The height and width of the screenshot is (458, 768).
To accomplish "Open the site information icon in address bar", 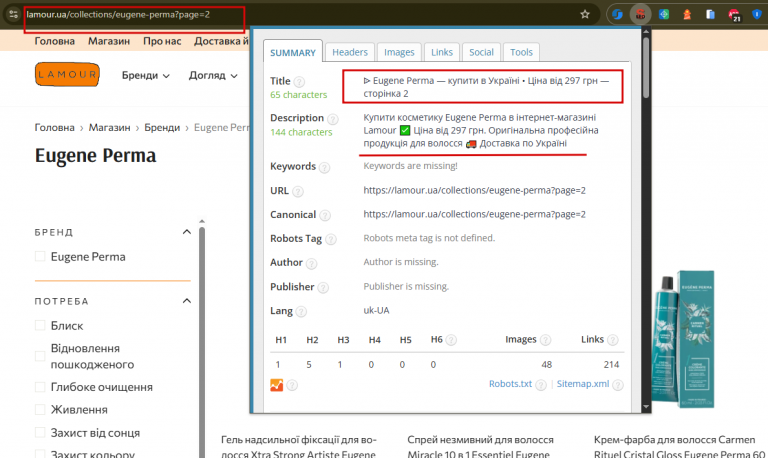I will 14,14.
